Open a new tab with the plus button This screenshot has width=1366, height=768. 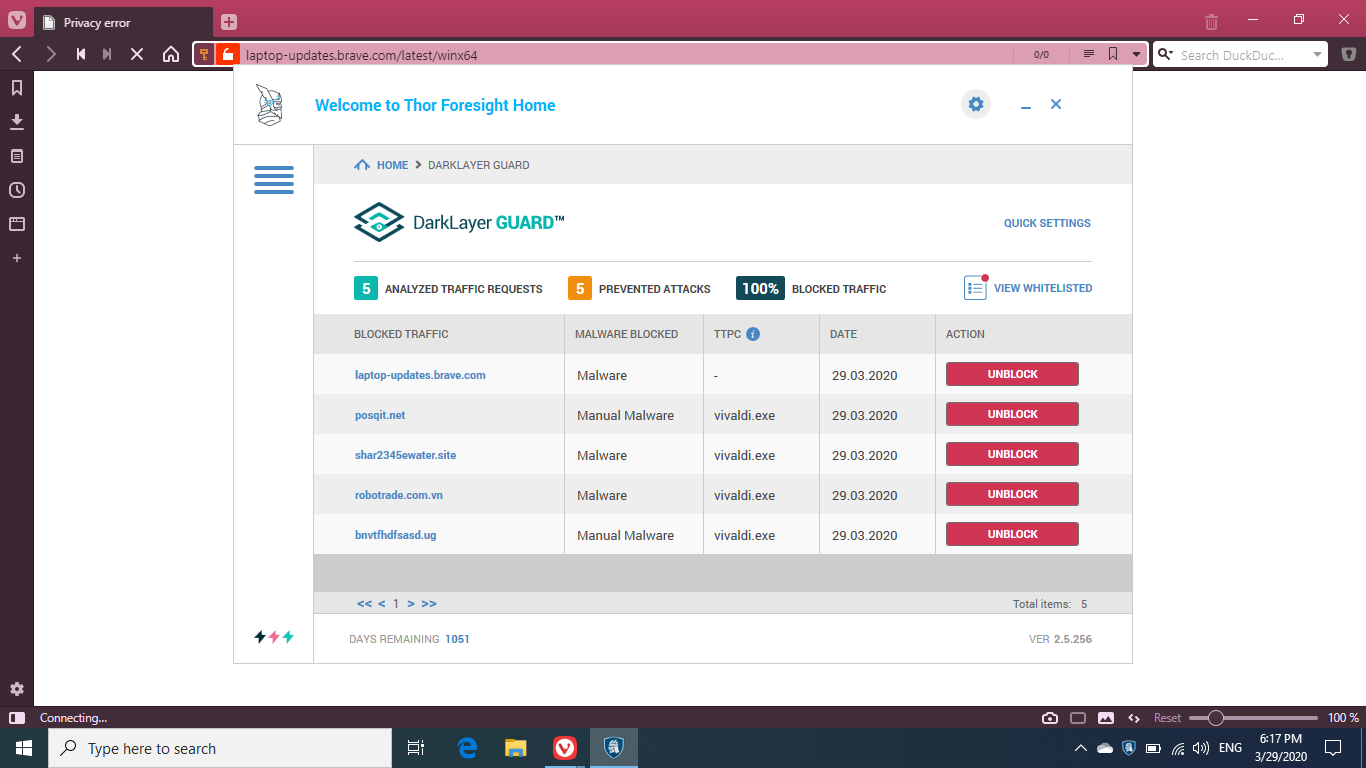click(229, 22)
